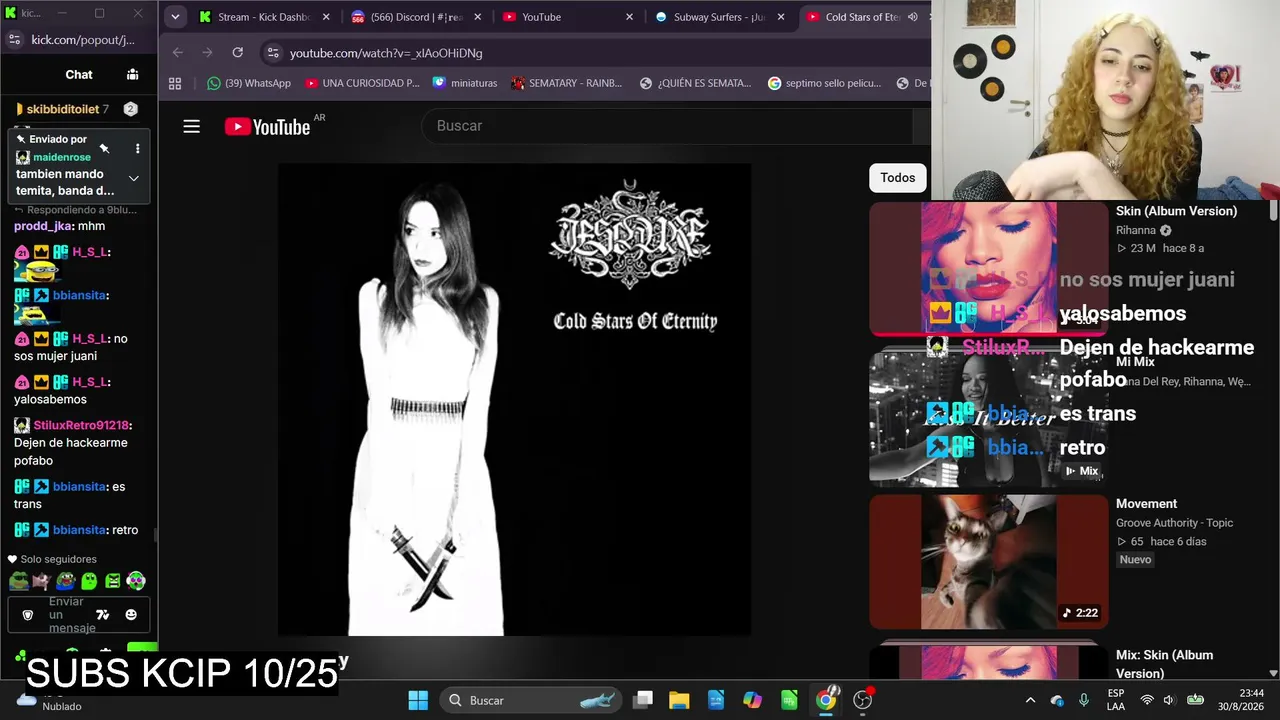Viewport: 1280px width, 720px height.
Task: Open the WhatsApp bookmark
Action: click(249, 83)
